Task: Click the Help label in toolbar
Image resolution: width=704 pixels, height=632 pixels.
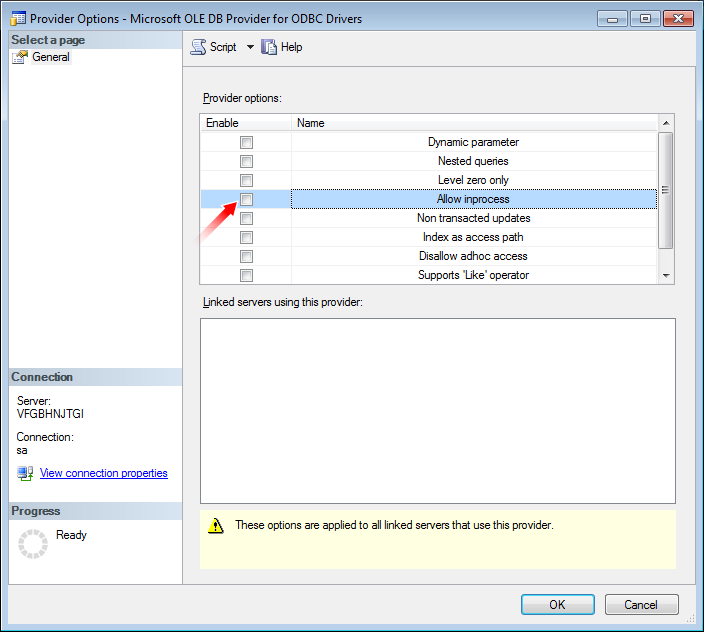Action: coord(291,47)
